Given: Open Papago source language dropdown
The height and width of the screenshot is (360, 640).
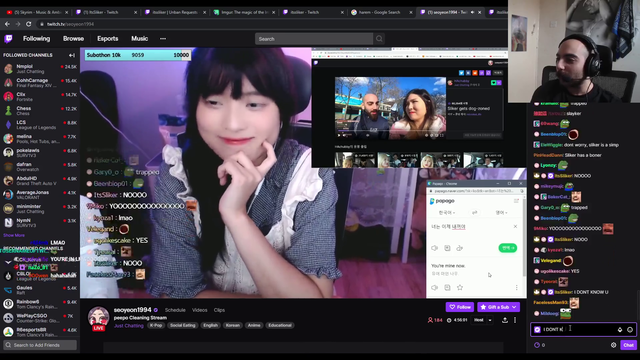Looking at the screenshot, I should (447, 213).
